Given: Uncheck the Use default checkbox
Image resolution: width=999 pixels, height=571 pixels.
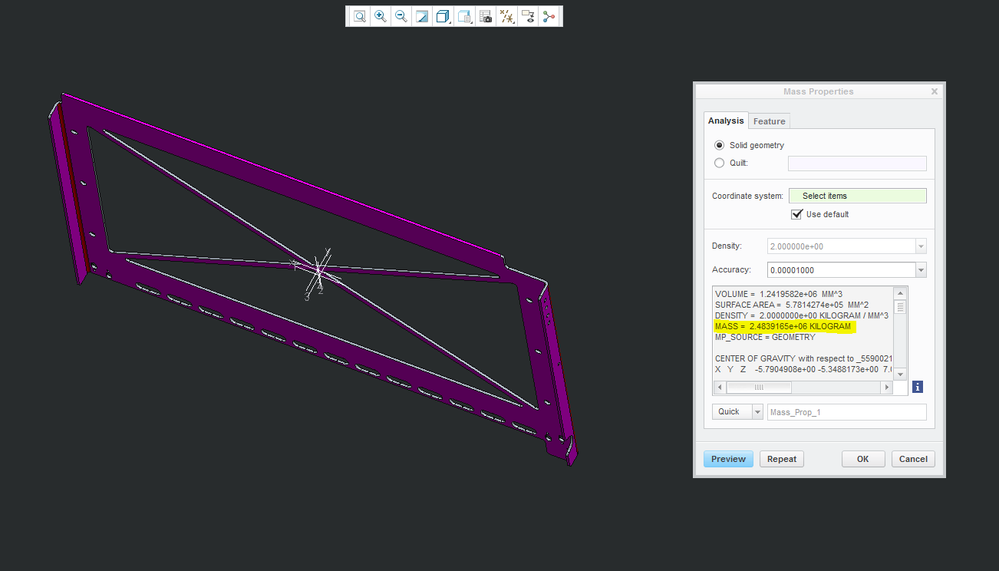Looking at the screenshot, I should tap(797, 214).
